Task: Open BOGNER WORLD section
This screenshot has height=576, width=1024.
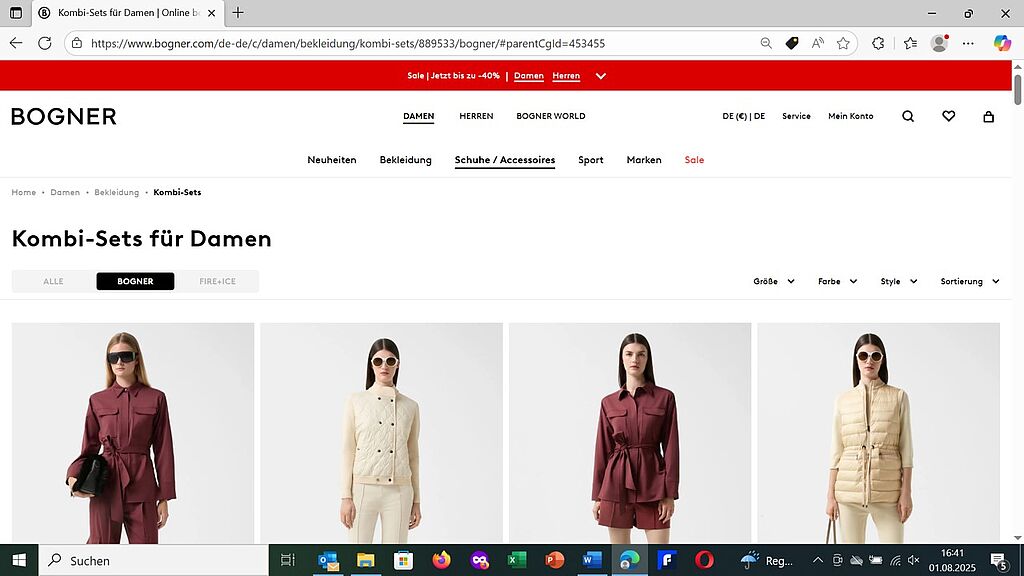Action: (551, 116)
